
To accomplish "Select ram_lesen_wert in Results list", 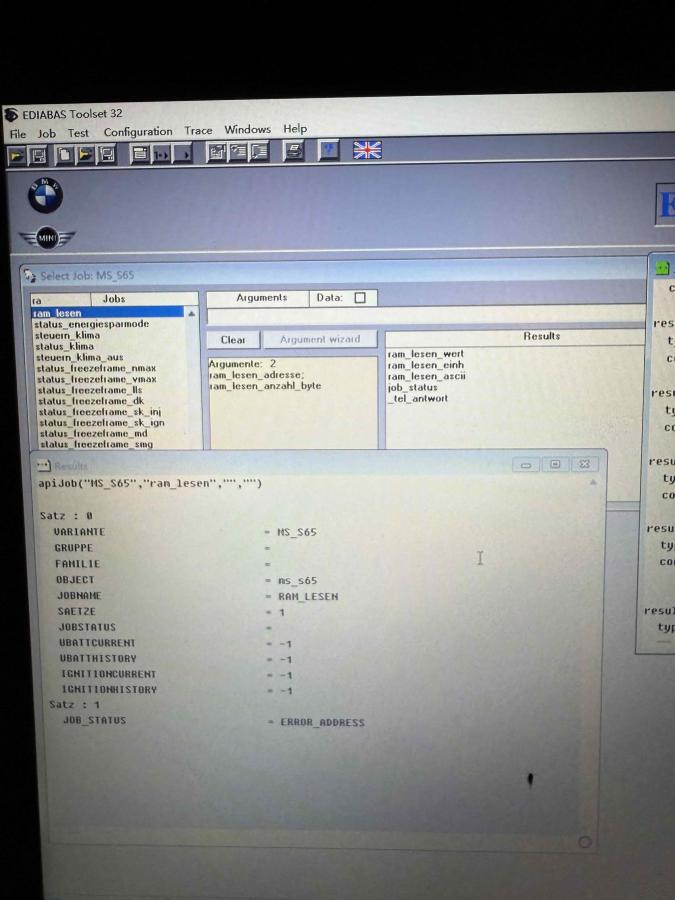I will 425,354.
